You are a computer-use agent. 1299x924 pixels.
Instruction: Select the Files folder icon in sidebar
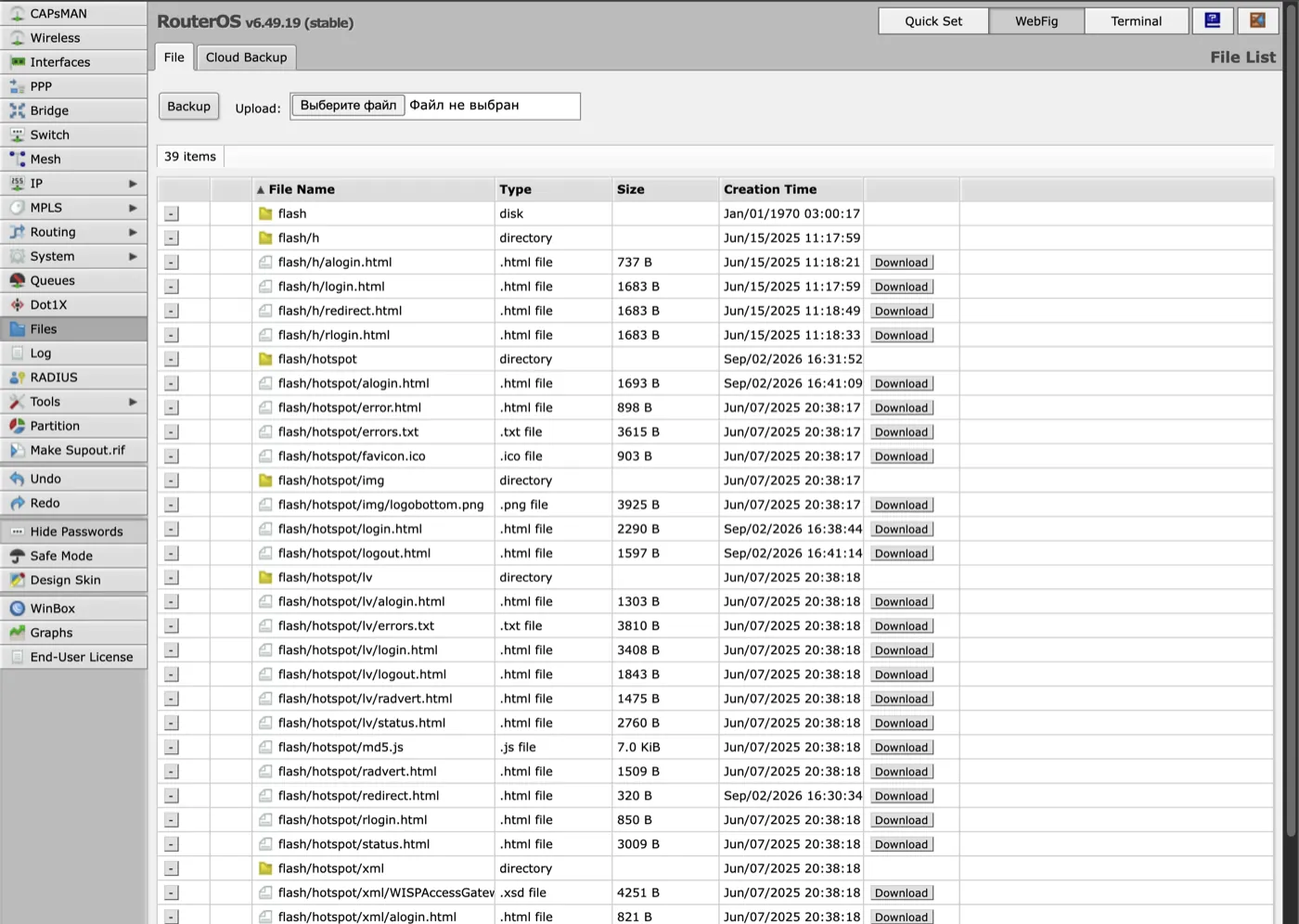coord(17,328)
